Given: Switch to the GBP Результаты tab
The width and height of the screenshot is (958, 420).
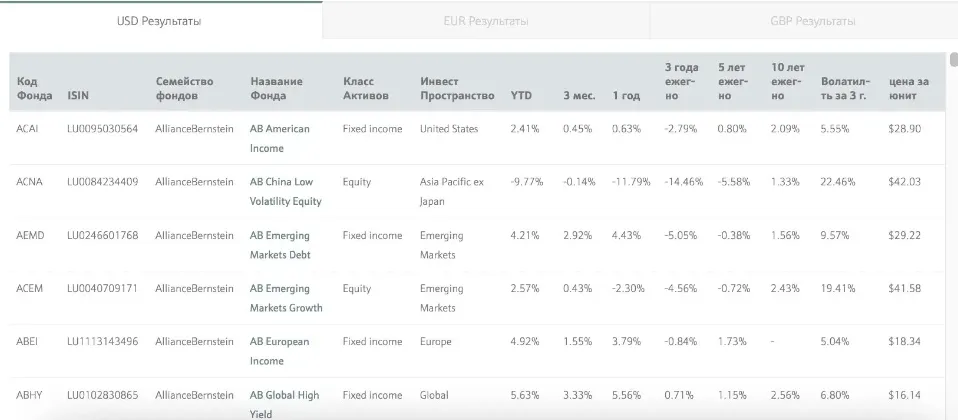Looking at the screenshot, I should 813,21.
